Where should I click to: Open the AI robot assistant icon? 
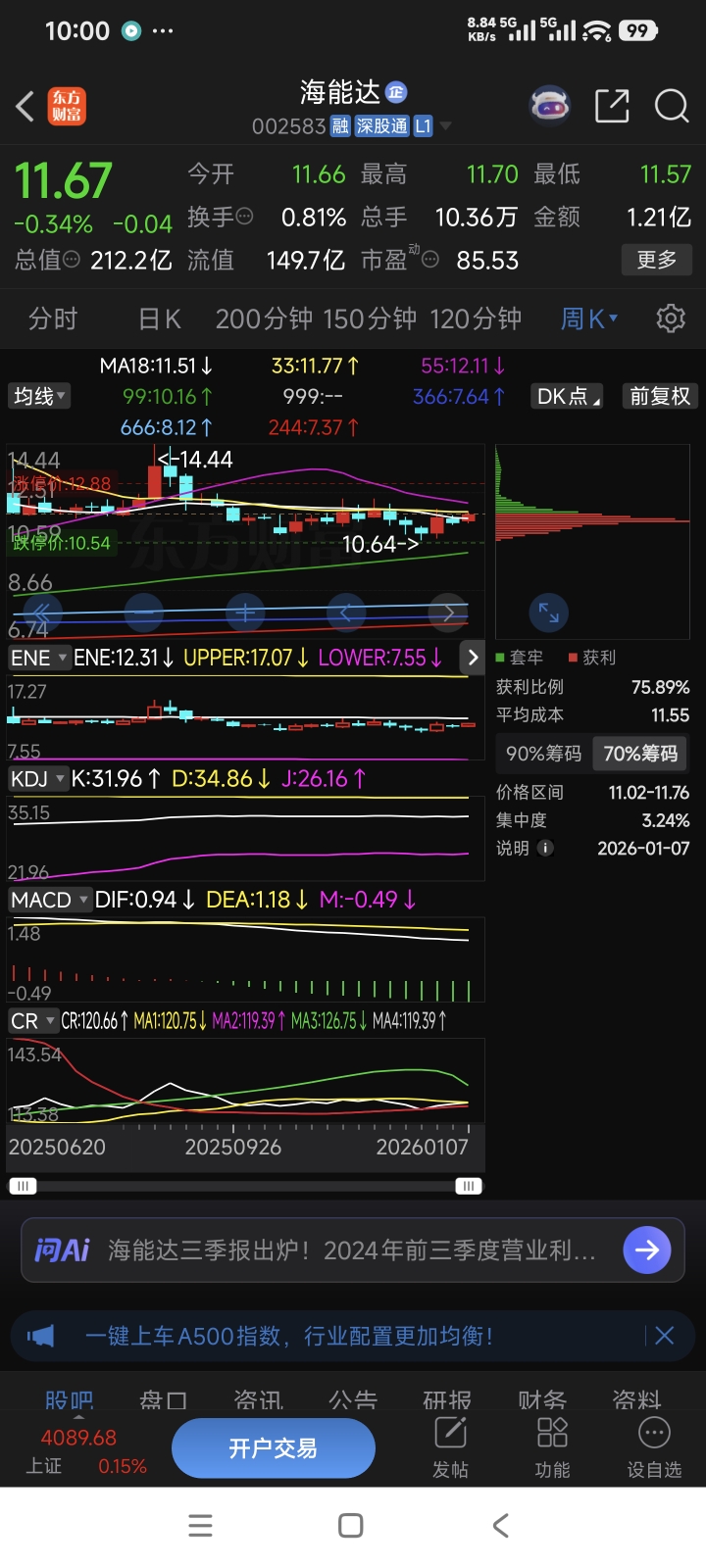pos(550,105)
